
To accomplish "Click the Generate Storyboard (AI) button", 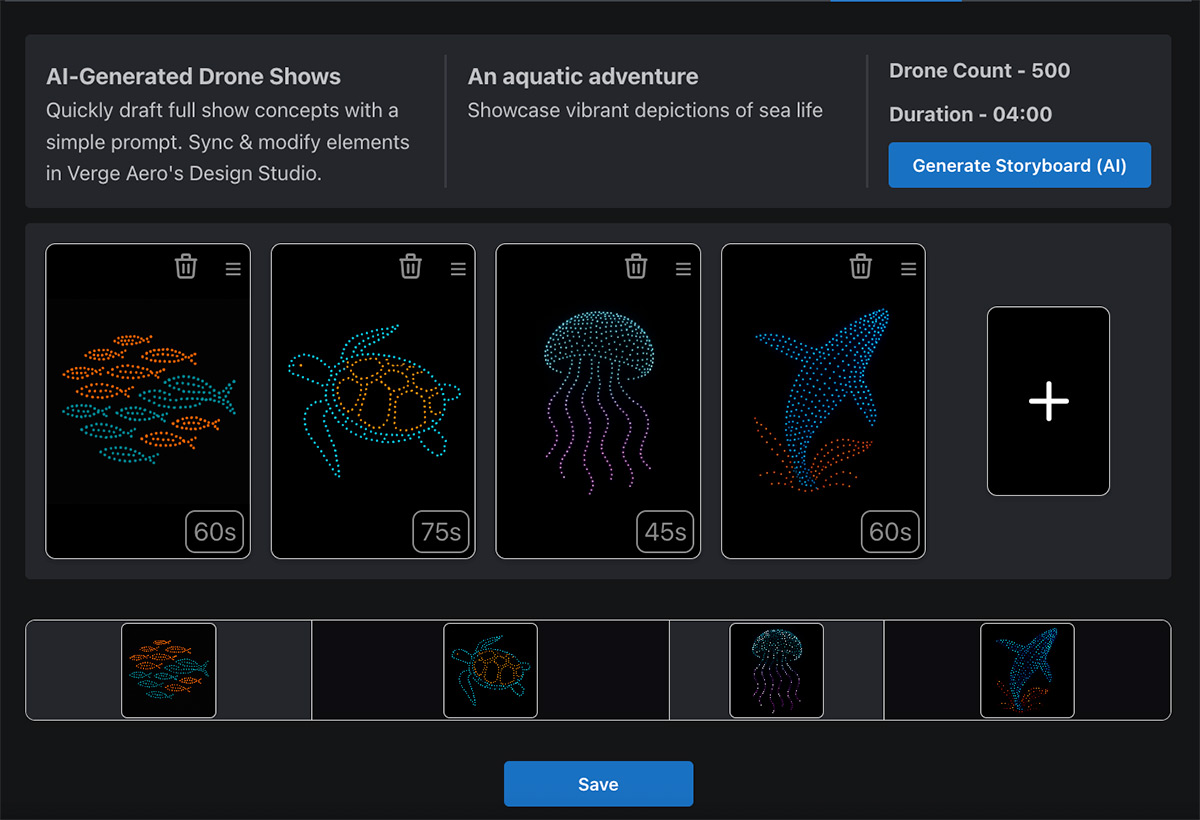I will [1019, 166].
